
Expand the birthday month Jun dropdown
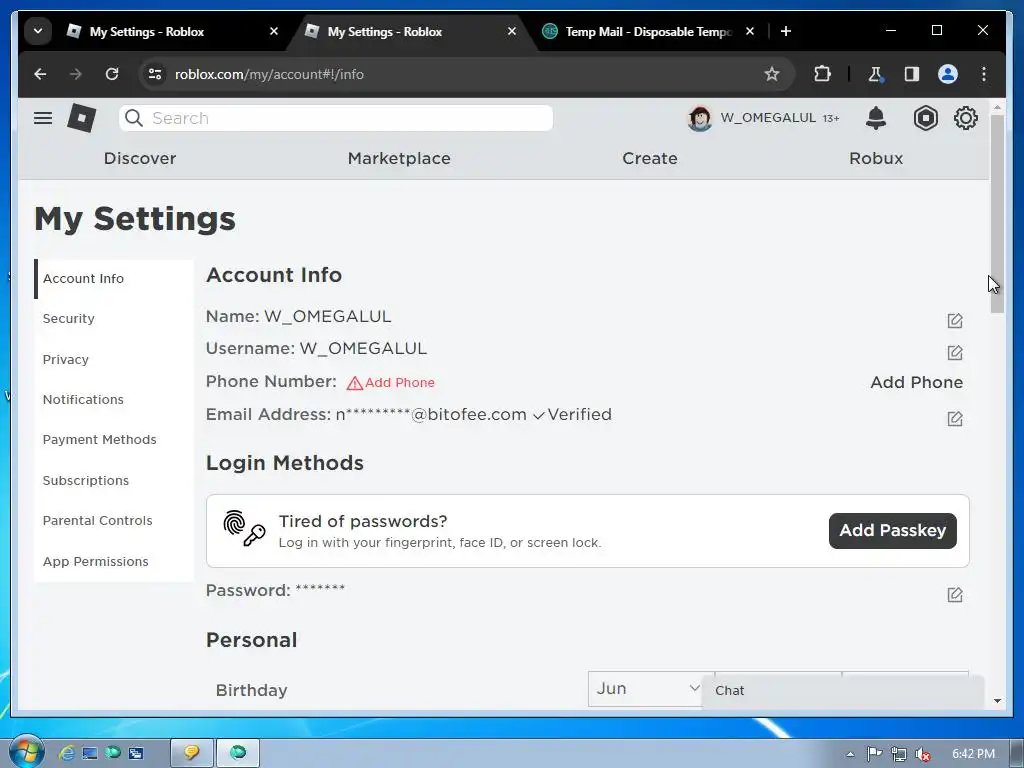(645, 689)
